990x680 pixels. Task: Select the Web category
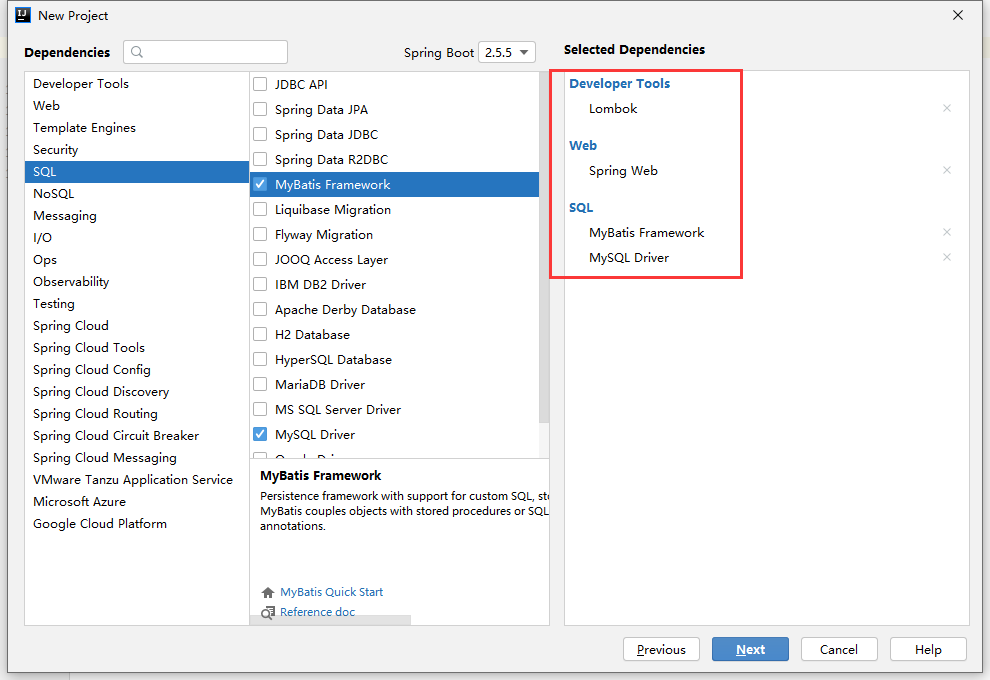pos(137,105)
